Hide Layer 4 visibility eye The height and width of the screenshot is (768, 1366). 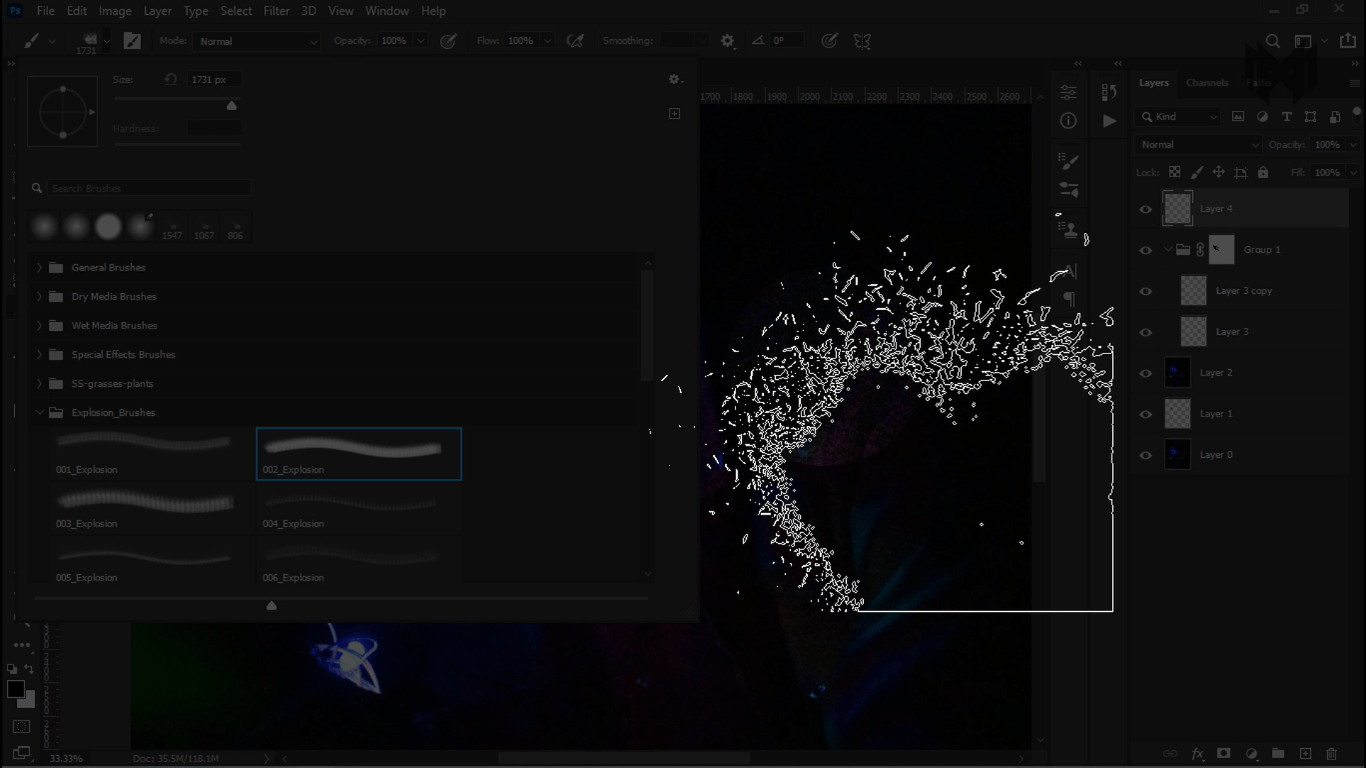[x=1146, y=209]
